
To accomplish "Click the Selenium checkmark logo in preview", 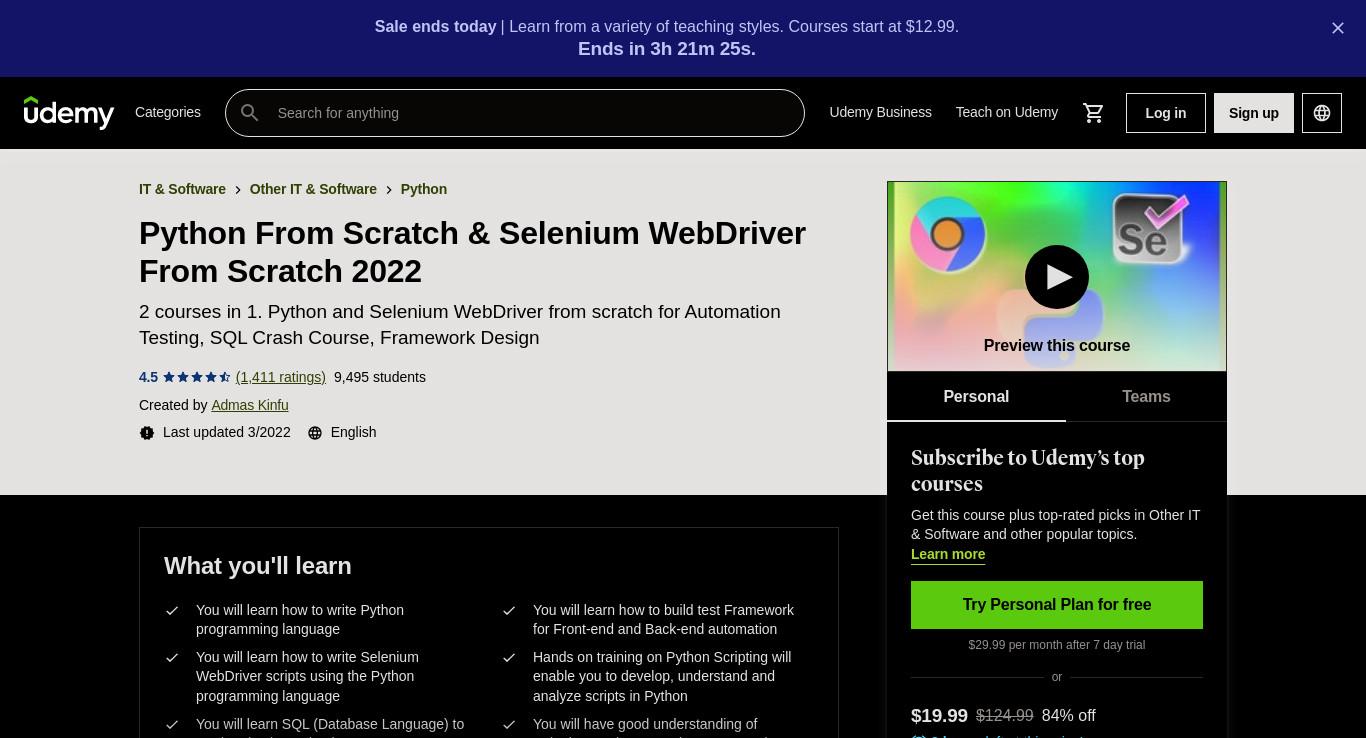I will coord(1151,229).
